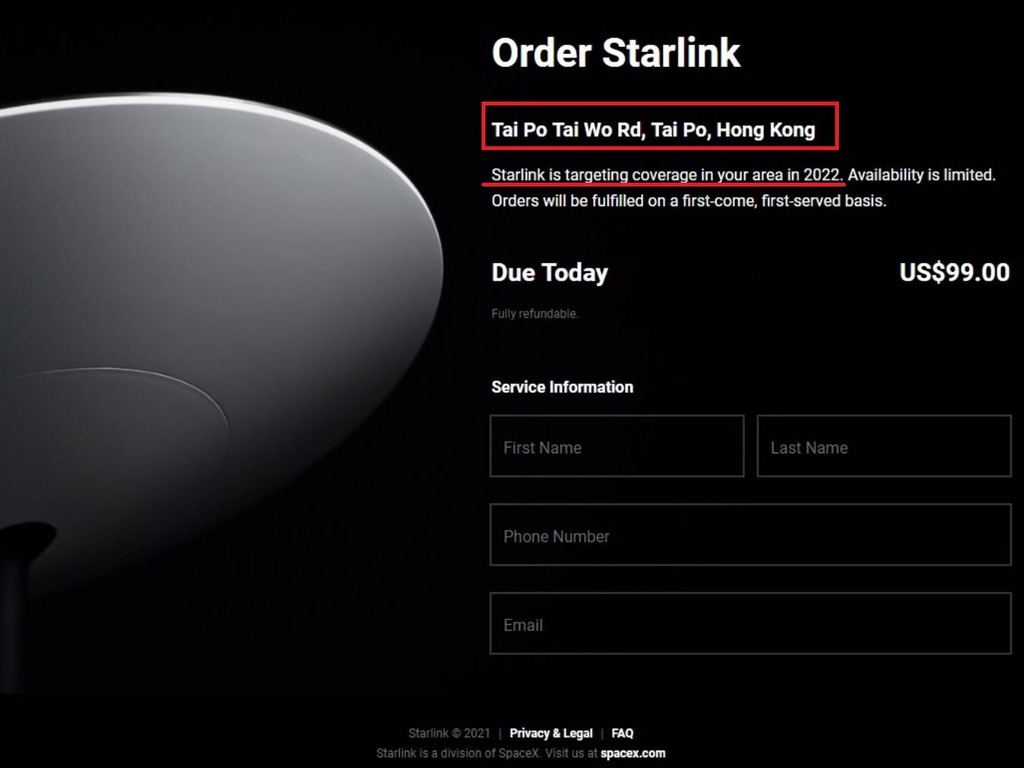
Task: Open the FAQ link in footer
Action: (622, 733)
